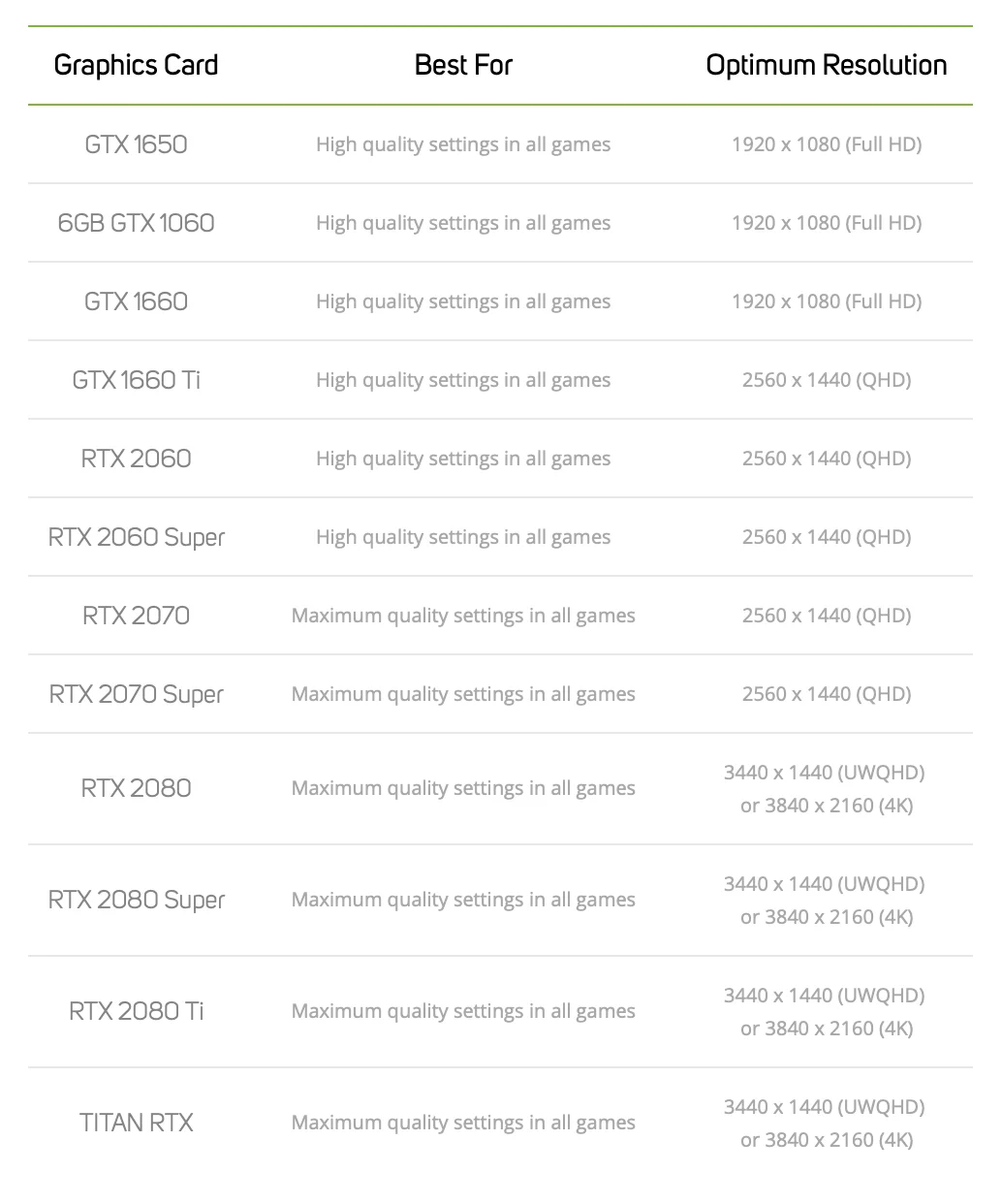Screen dimensions: 1002x1204
Task: Click the RTX 2060 Super card name
Action: tap(136, 537)
